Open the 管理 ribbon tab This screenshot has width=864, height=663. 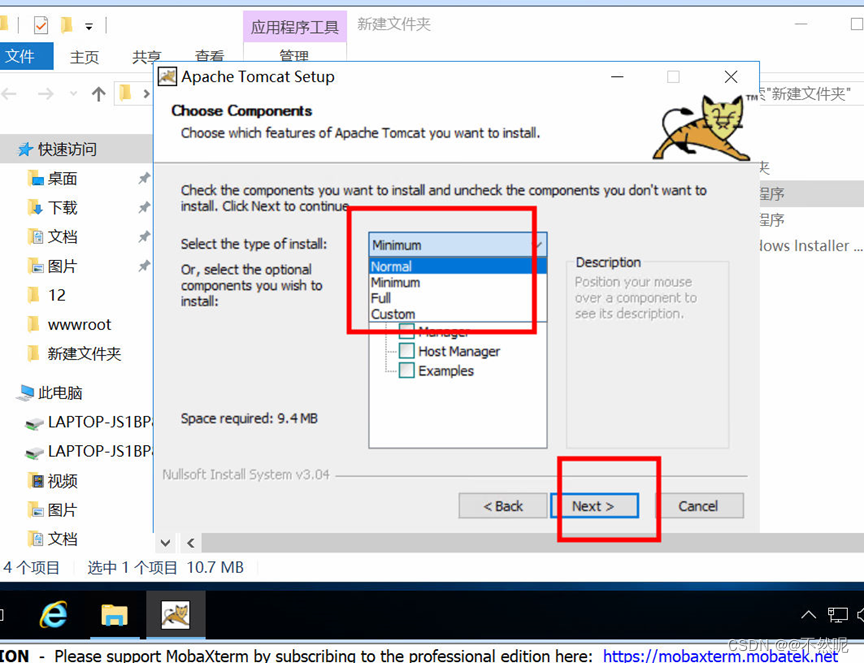pyautogui.click(x=294, y=55)
